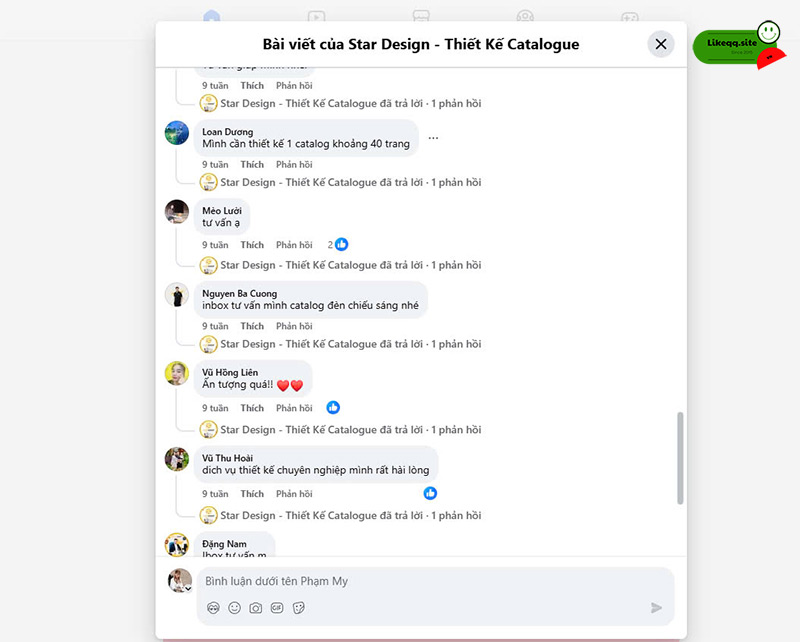View like reactions on Mèo Lười comment
This screenshot has width=800, height=642.
(338, 245)
